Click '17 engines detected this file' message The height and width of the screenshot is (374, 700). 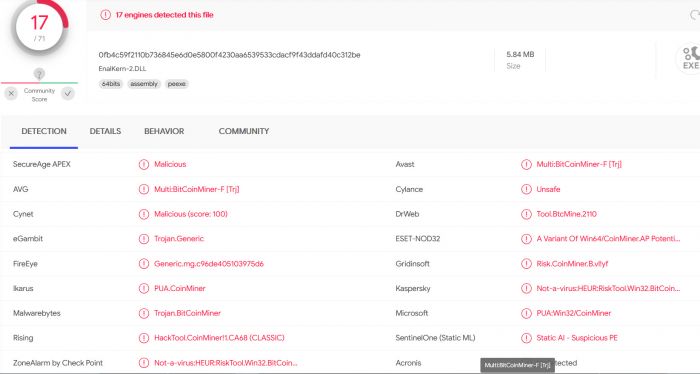164,15
